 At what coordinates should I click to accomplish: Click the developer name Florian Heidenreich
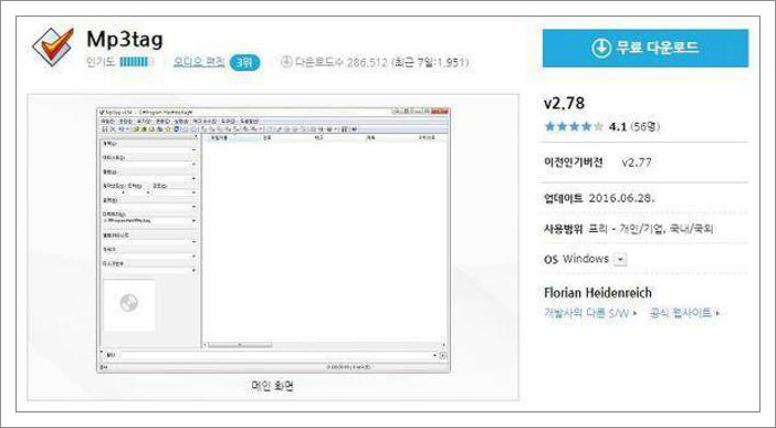(x=597, y=292)
